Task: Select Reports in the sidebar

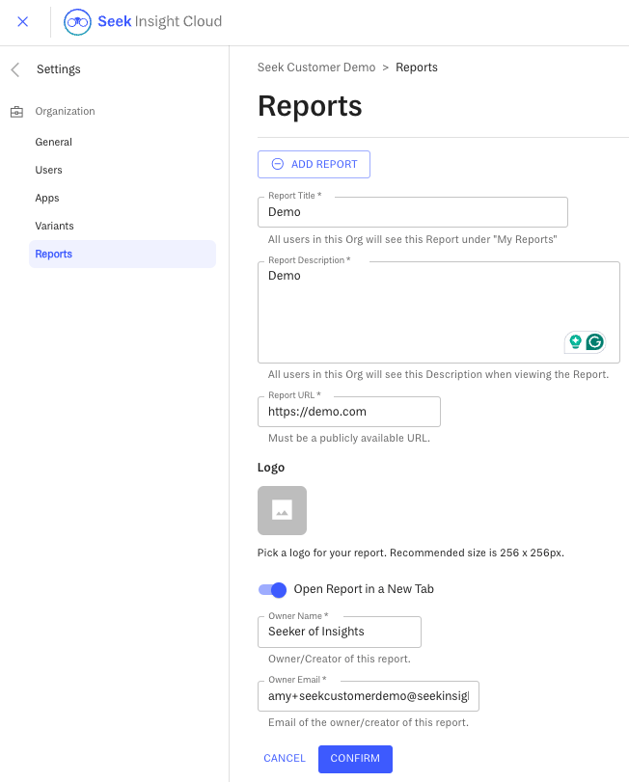Action: tap(122, 254)
